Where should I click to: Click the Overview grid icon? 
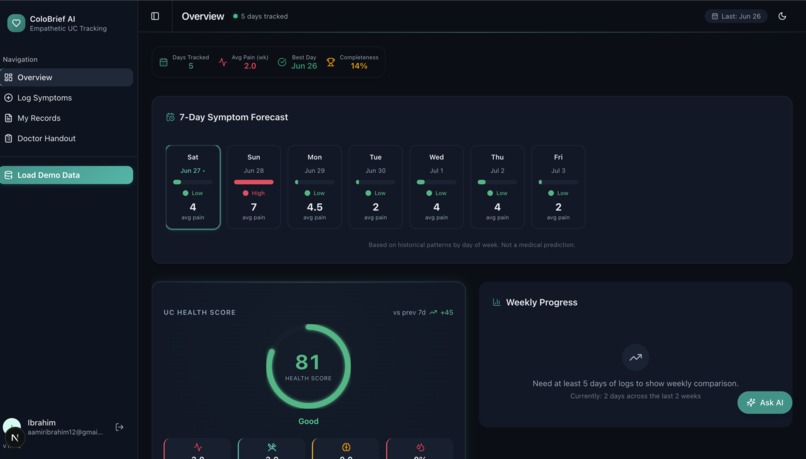tap(8, 78)
